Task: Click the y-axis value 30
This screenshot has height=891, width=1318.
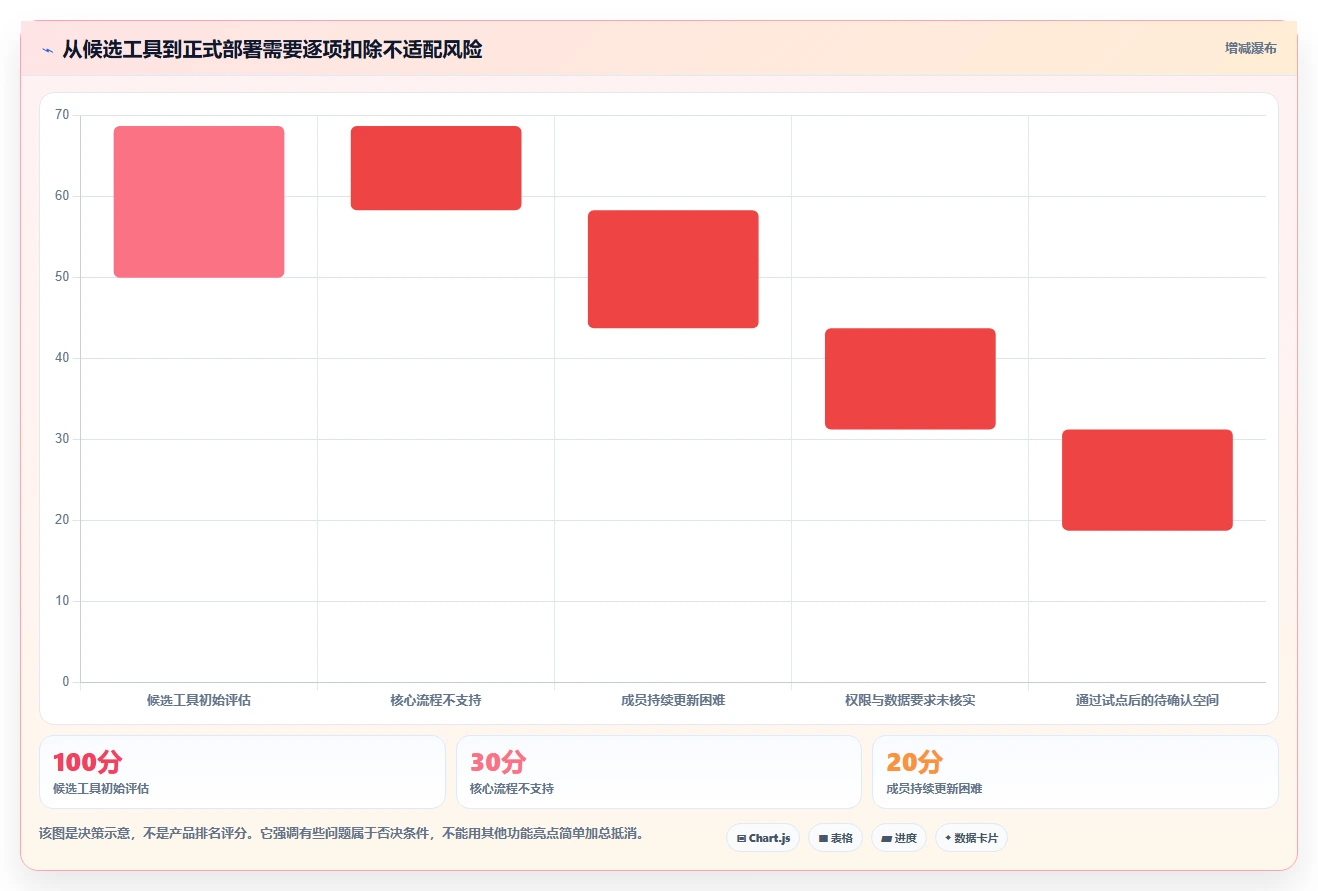Action: 62,439
